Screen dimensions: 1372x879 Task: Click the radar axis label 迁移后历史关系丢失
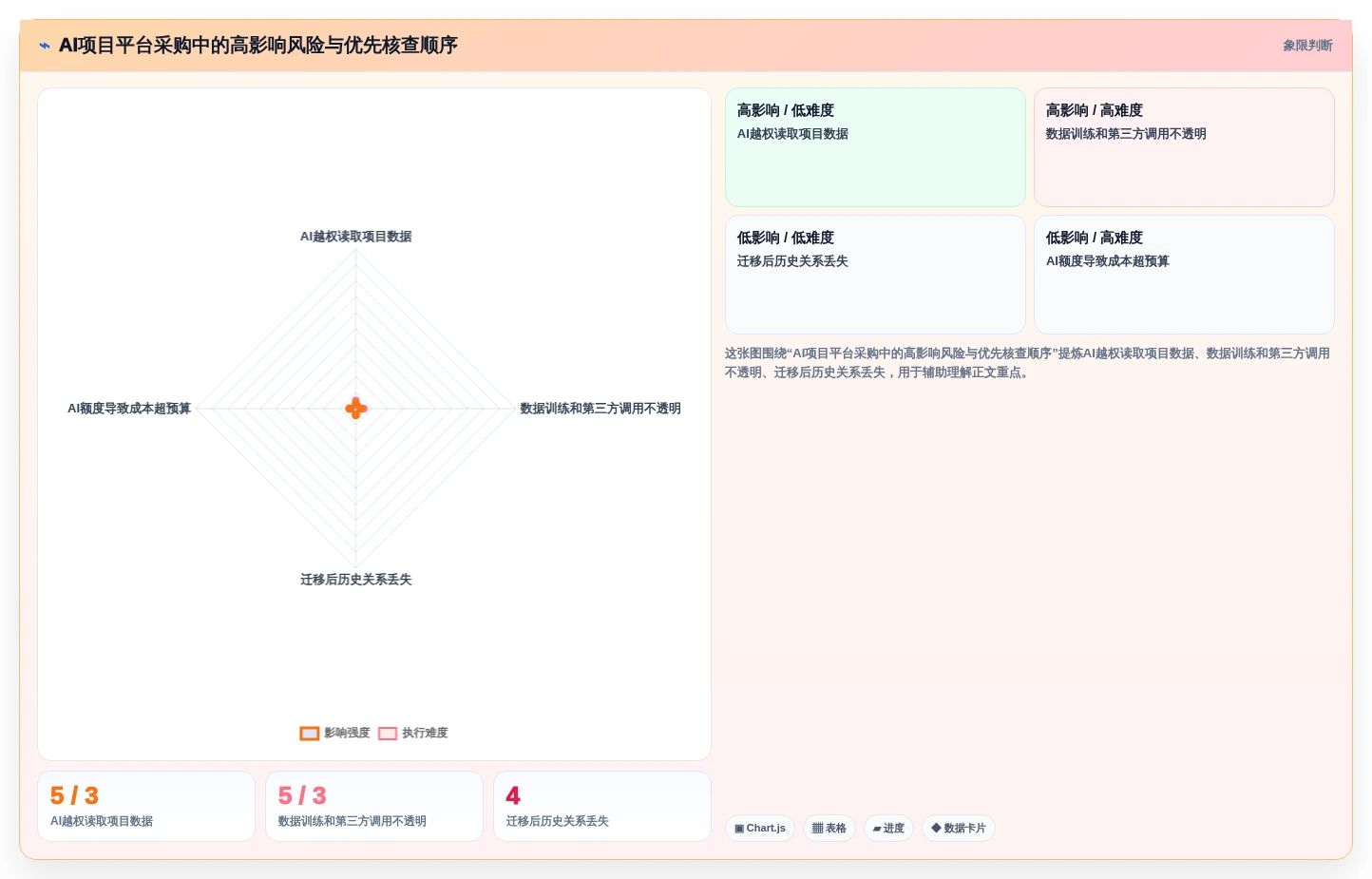355,580
